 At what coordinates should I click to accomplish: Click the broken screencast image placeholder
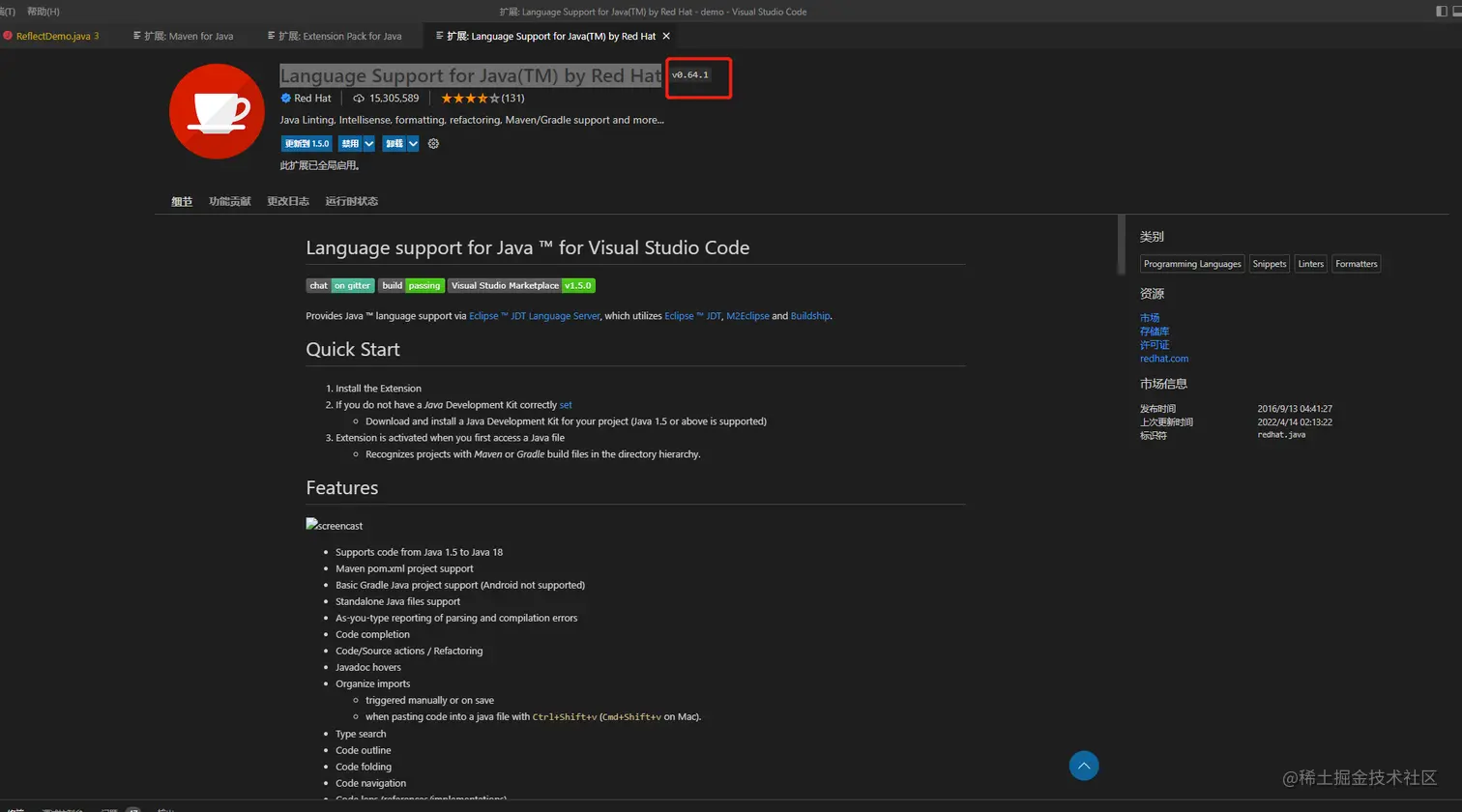(335, 525)
